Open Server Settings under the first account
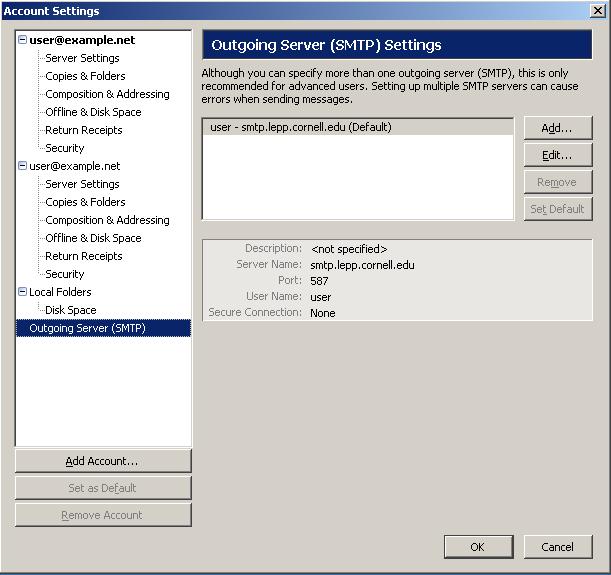Image resolution: width=611 pixels, height=575 pixels. coord(82,58)
